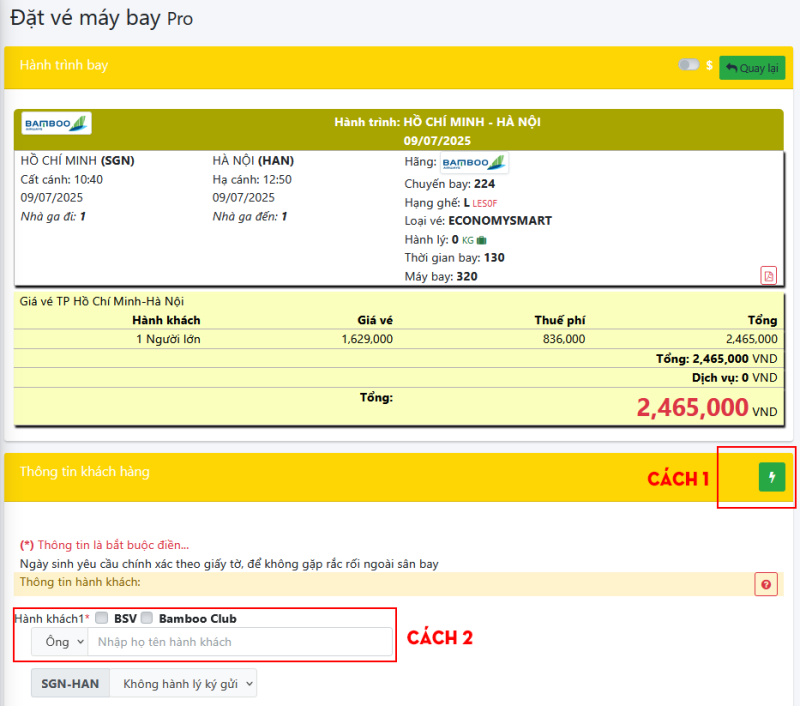Click the green luggage suitcase icon
Image resolution: width=800 pixels, height=706 pixels.
click(x=482, y=240)
